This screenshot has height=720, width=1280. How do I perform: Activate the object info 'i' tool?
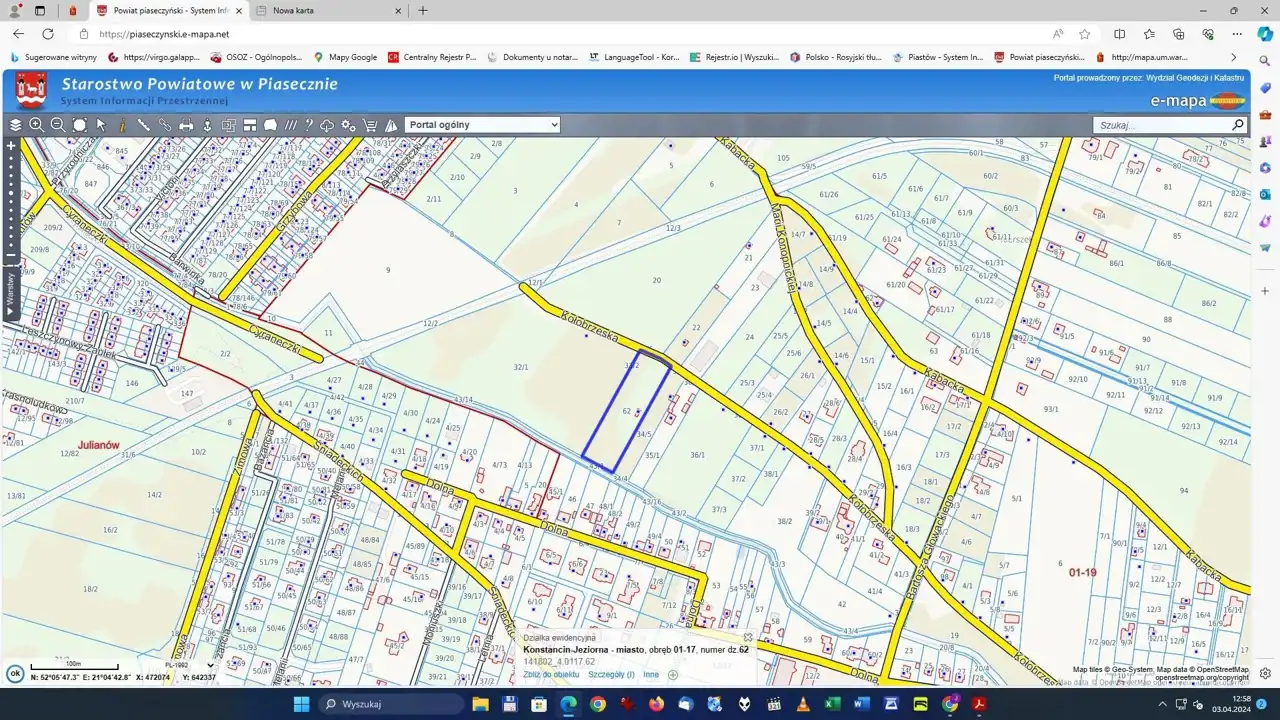122,125
